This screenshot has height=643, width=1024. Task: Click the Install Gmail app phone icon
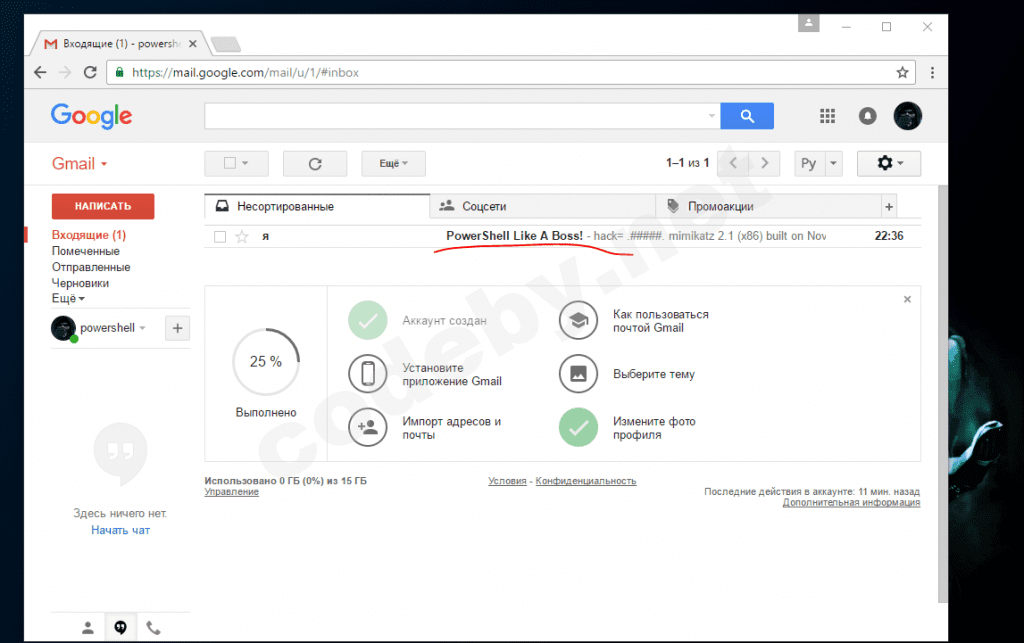click(368, 374)
